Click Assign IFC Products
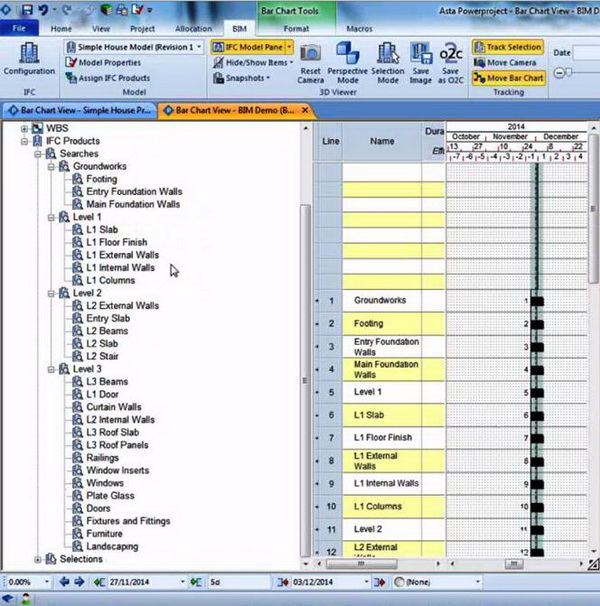Viewport: 600px width, 606px height. (107, 78)
